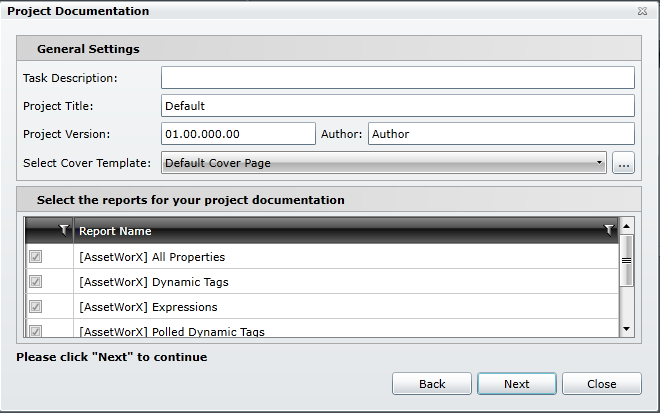Click the Project Title input field
The height and width of the screenshot is (413, 660).
398,105
